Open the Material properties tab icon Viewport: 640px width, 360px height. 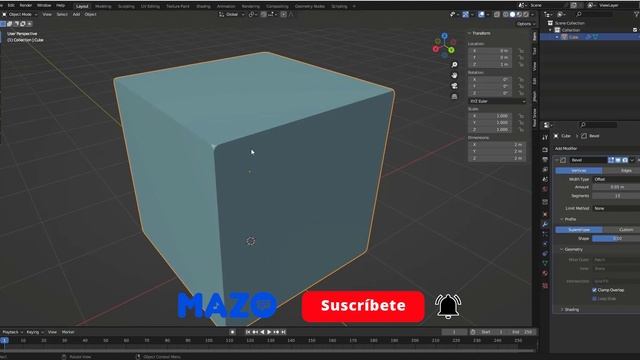pos(545,273)
